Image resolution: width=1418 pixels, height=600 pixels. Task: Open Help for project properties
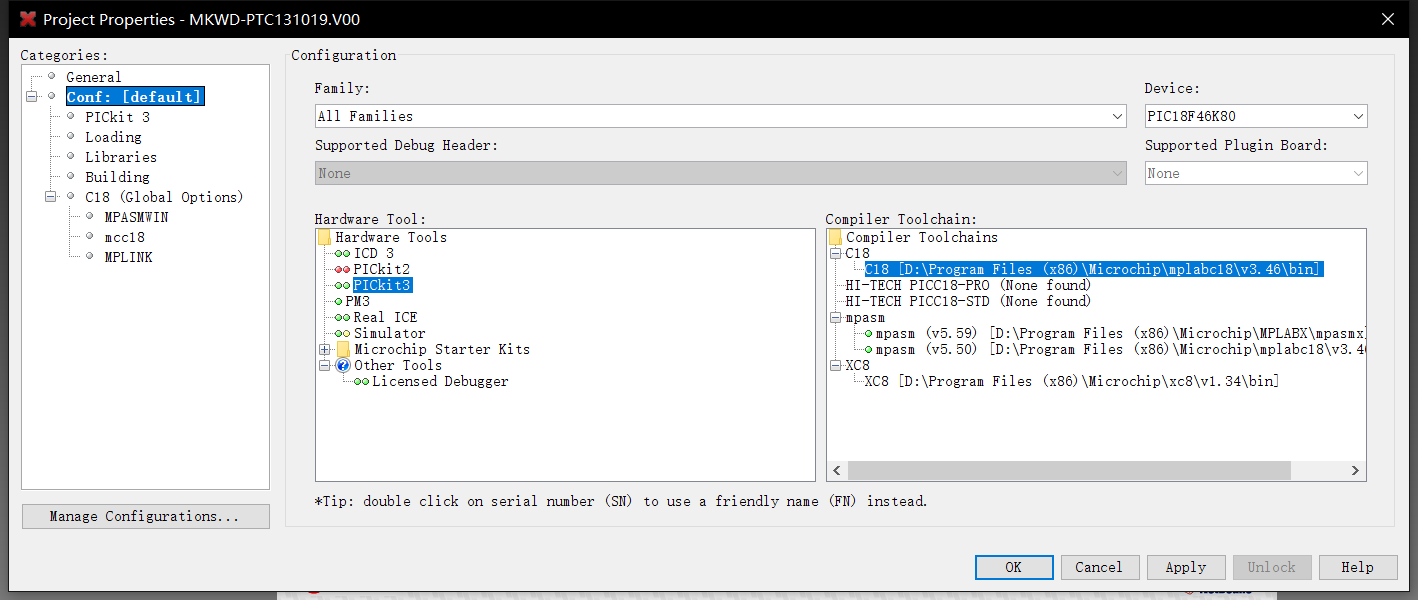coord(1357,567)
